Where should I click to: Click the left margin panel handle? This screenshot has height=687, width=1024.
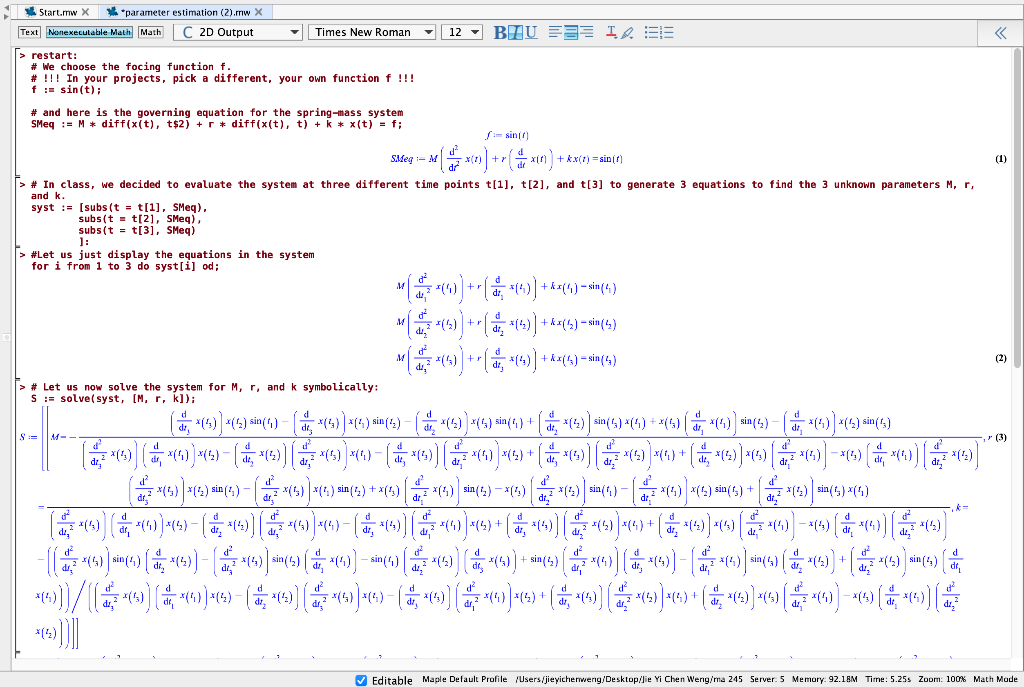6,337
